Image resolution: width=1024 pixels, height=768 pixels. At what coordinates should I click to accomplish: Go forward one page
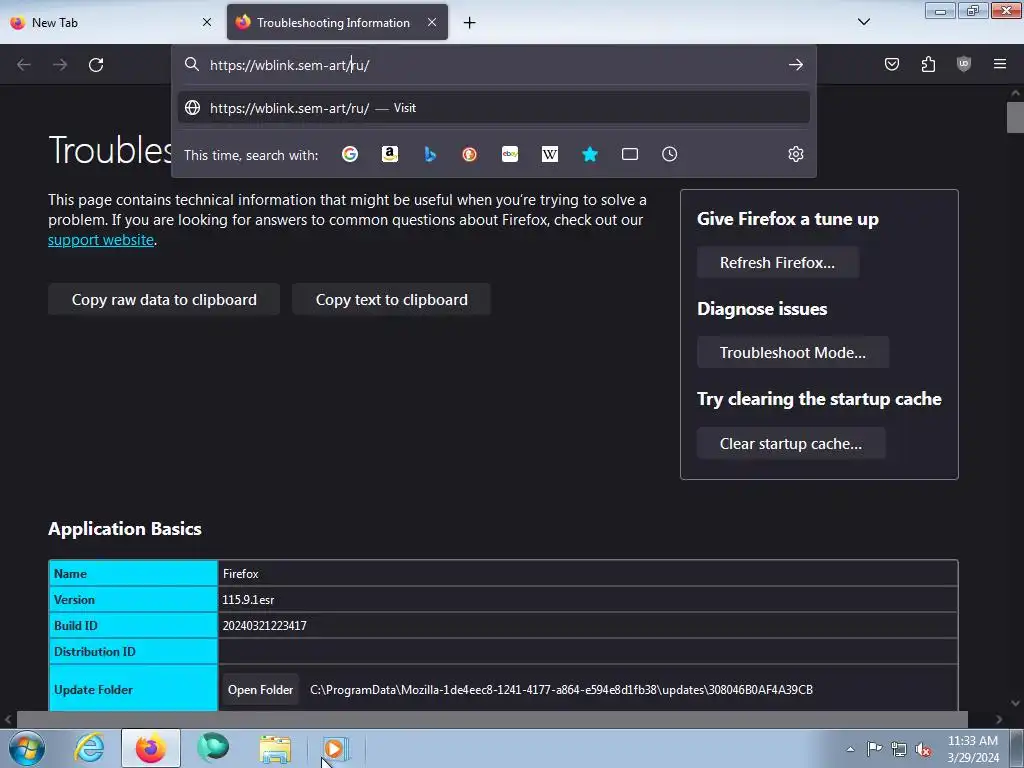[60, 65]
